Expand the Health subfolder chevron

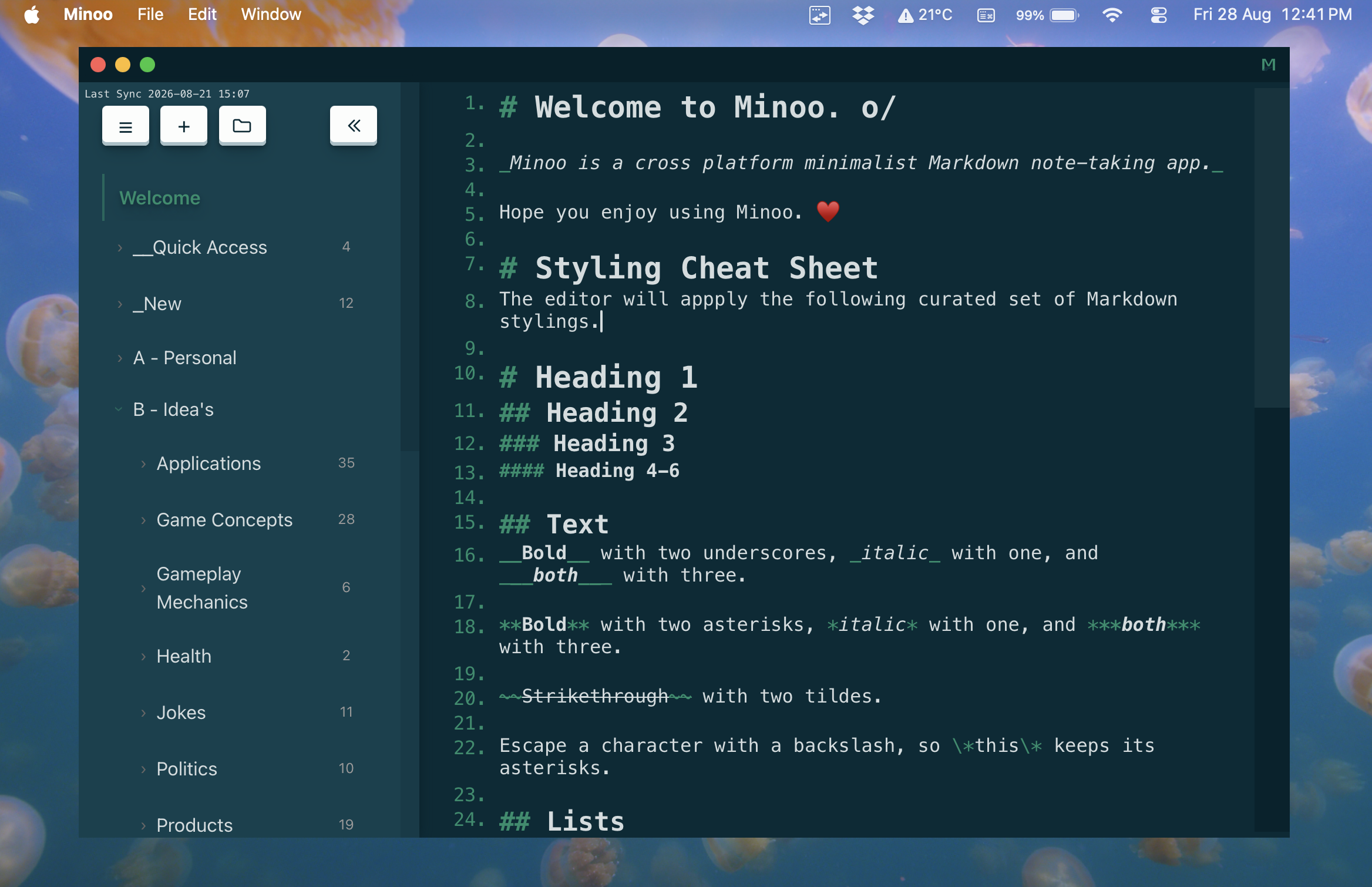143,657
